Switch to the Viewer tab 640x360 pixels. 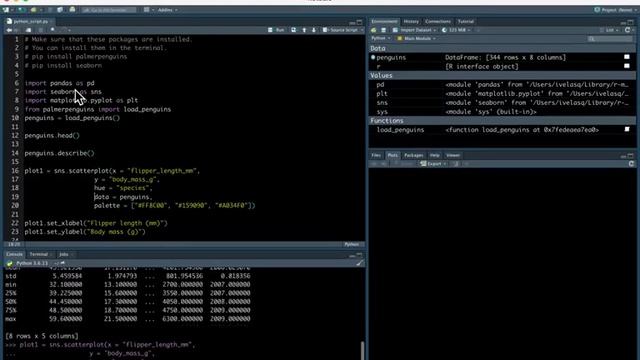(453, 156)
